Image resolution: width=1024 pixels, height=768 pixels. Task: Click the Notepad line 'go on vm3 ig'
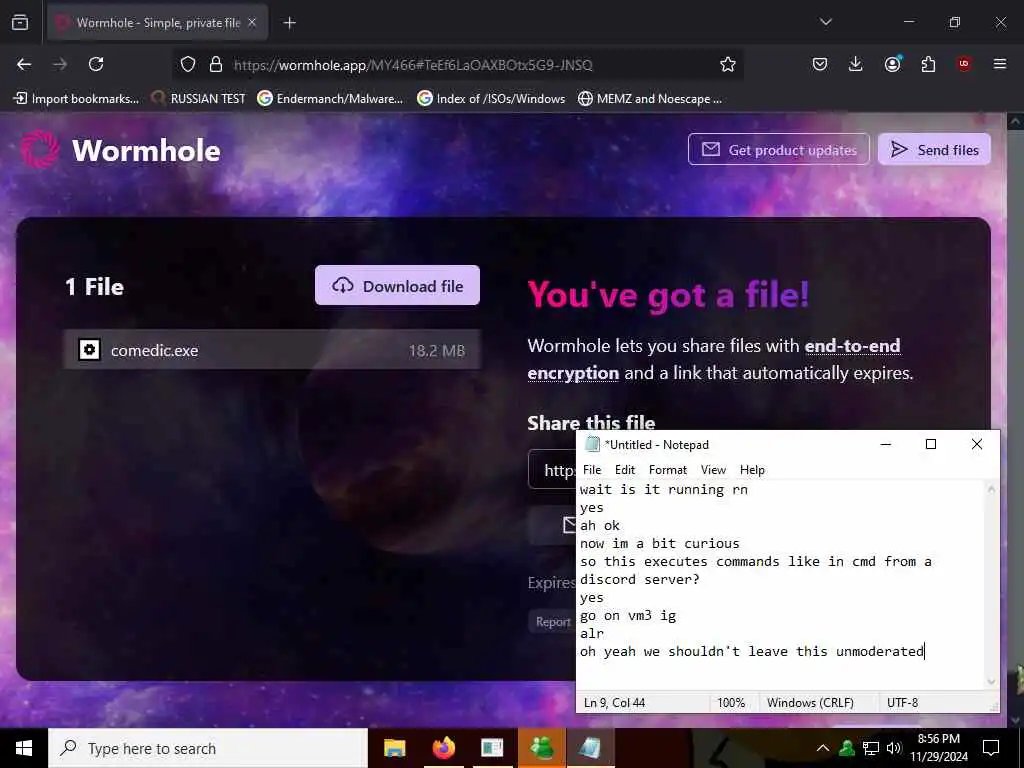[628, 615]
